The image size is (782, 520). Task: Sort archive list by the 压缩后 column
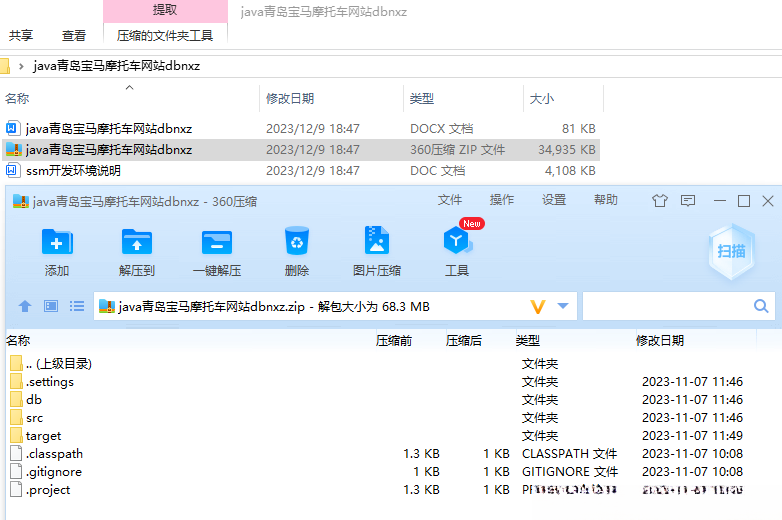(x=464, y=341)
